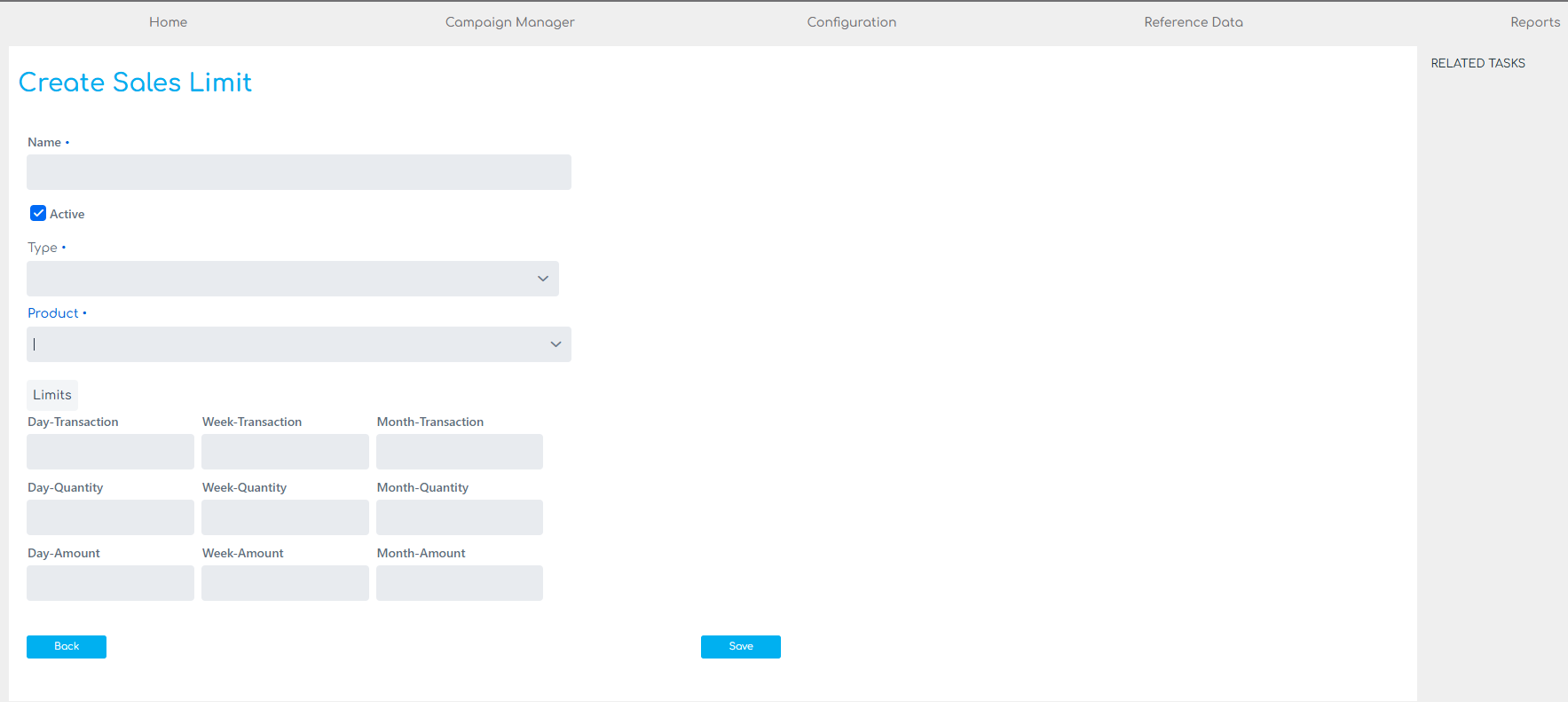Open the Campaign Manager menu
This screenshot has width=1568, height=702.
click(x=509, y=22)
